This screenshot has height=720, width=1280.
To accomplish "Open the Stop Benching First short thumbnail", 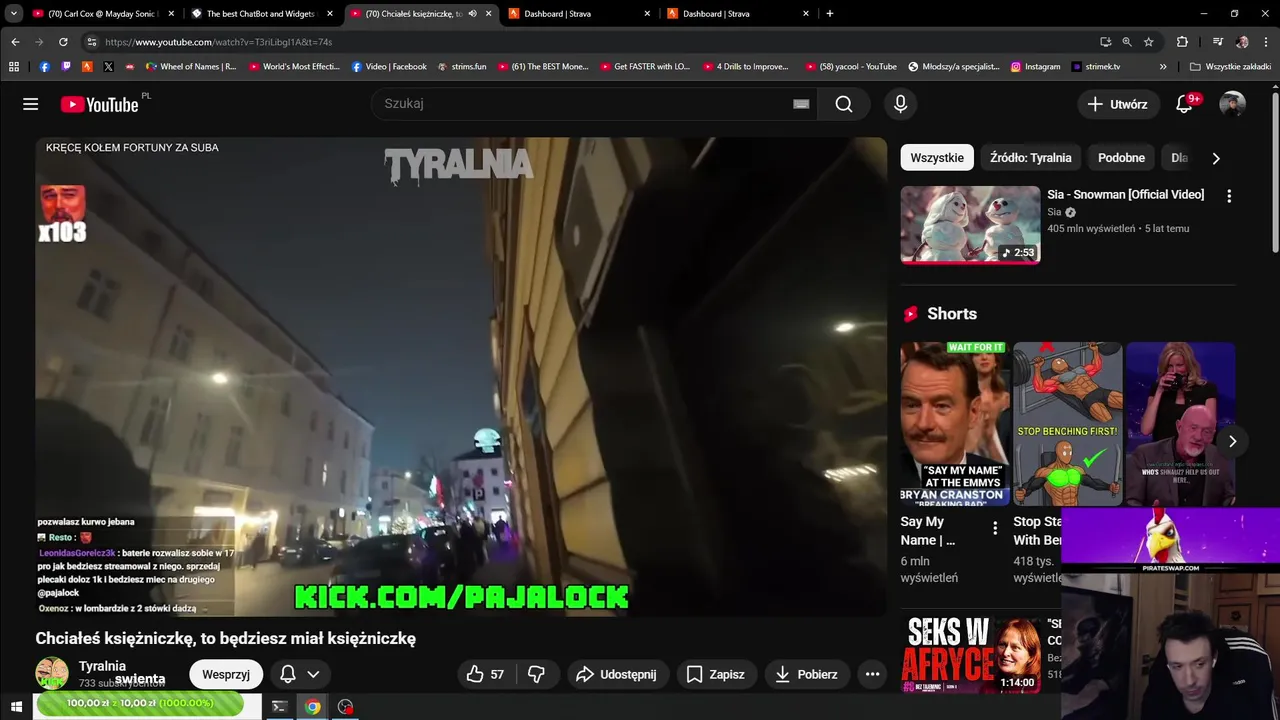I will pos(1068,424).
